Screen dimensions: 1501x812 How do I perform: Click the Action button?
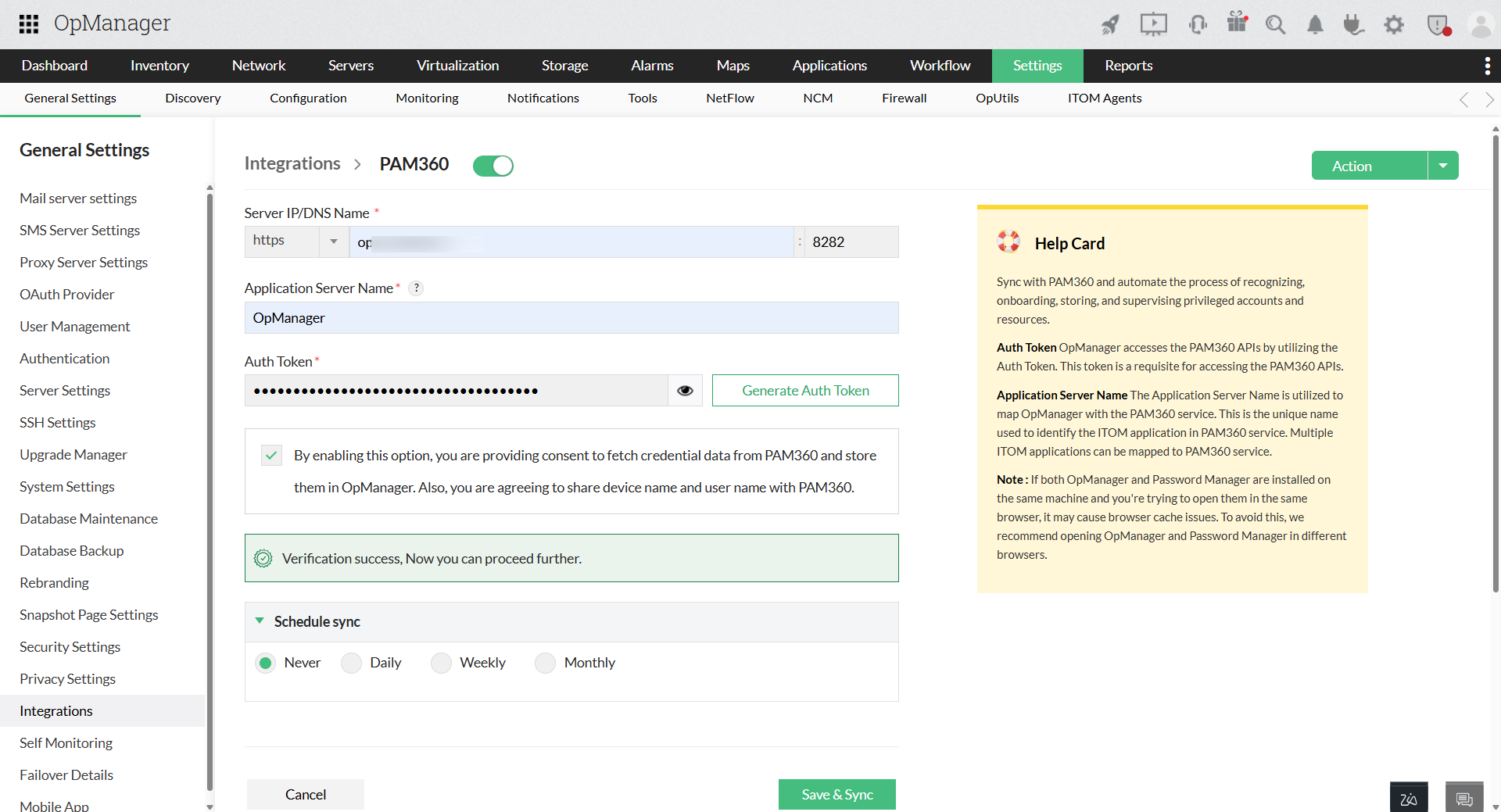tap(1370, 166)
